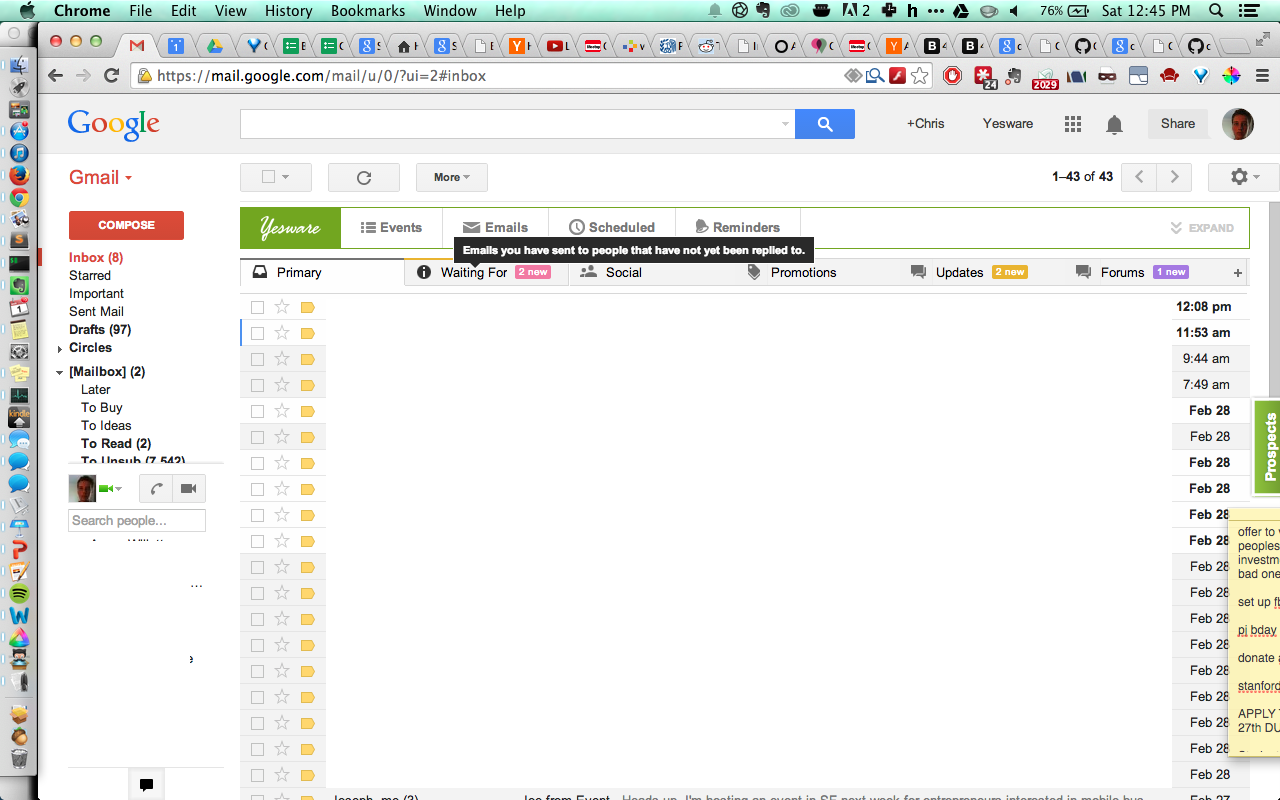Click the red COMPOSE button
Screen dimensions: 1280x800
126,225
